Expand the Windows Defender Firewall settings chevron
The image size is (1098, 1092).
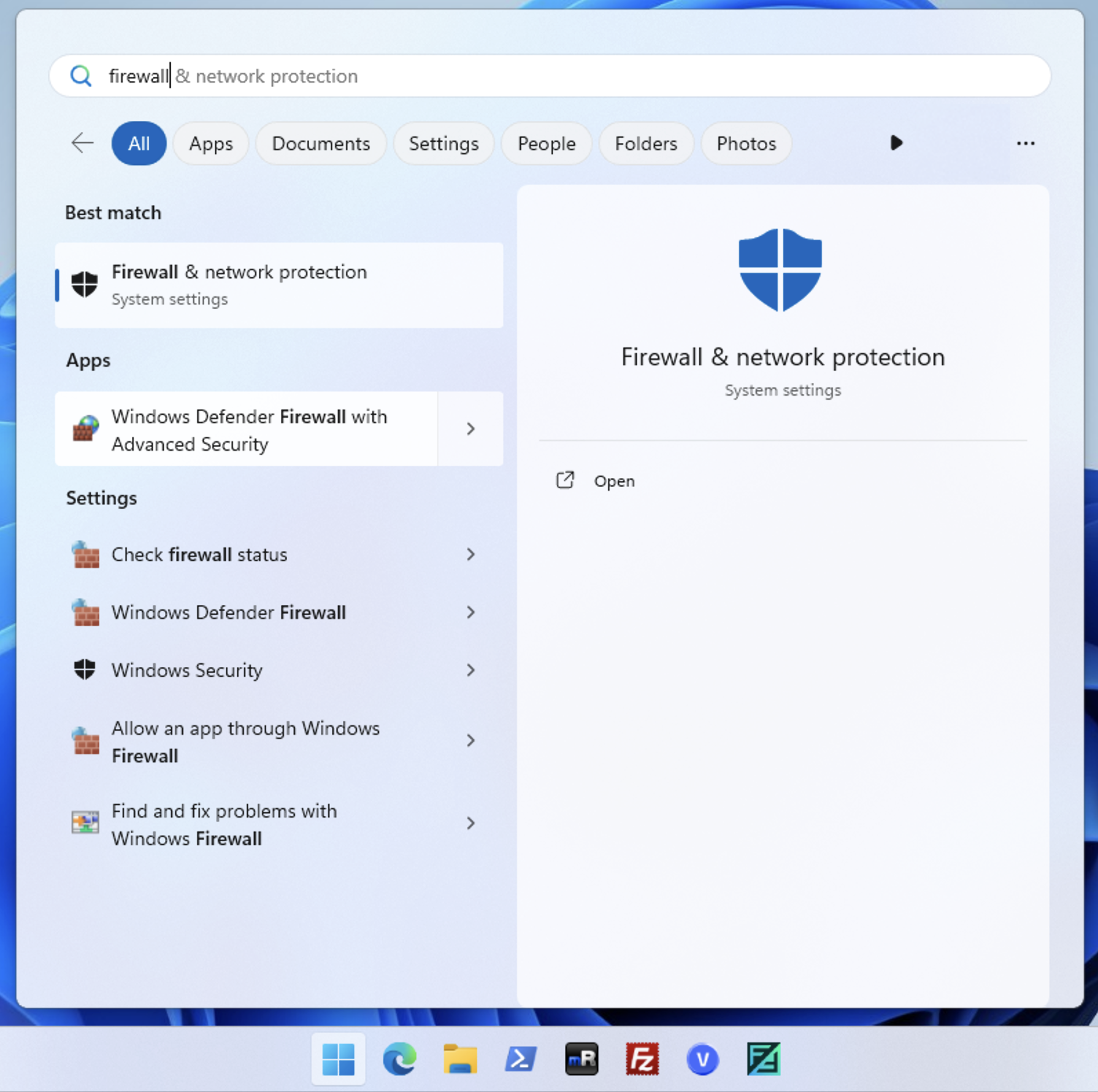[x=470, y=612]
